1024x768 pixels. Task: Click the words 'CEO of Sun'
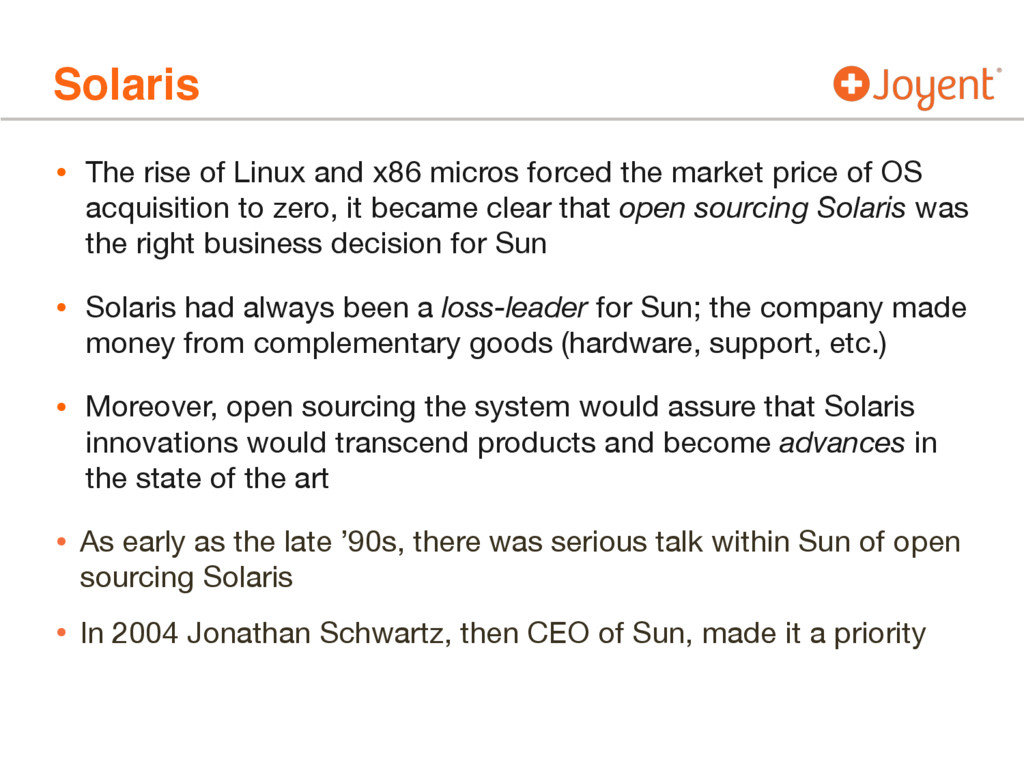tap(609, 633)
